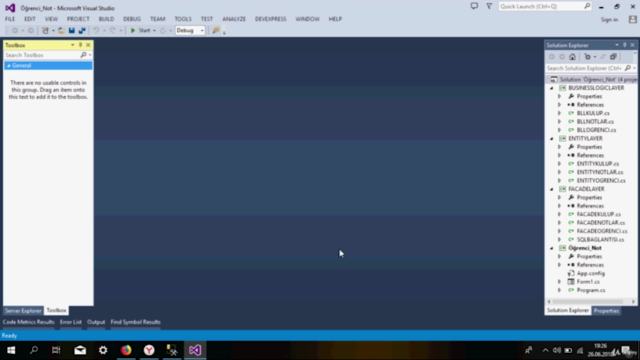Switch to the Server Explorer tab
This screenshot has height=360, width=640.
tap(23, 311)
